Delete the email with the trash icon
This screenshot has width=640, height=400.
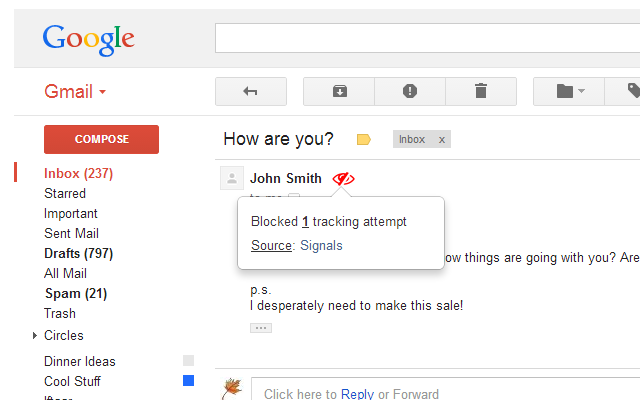click(x=481, y=91)
